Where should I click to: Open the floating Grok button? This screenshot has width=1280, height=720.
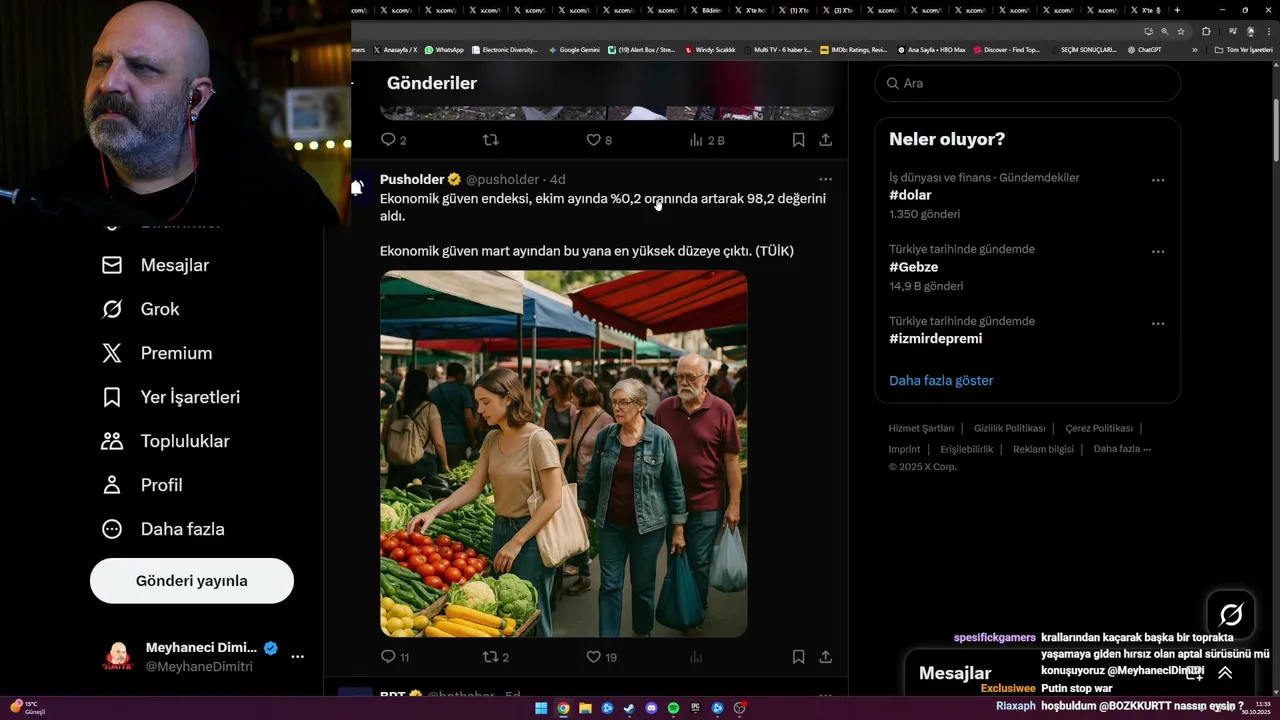point(1231,614)
